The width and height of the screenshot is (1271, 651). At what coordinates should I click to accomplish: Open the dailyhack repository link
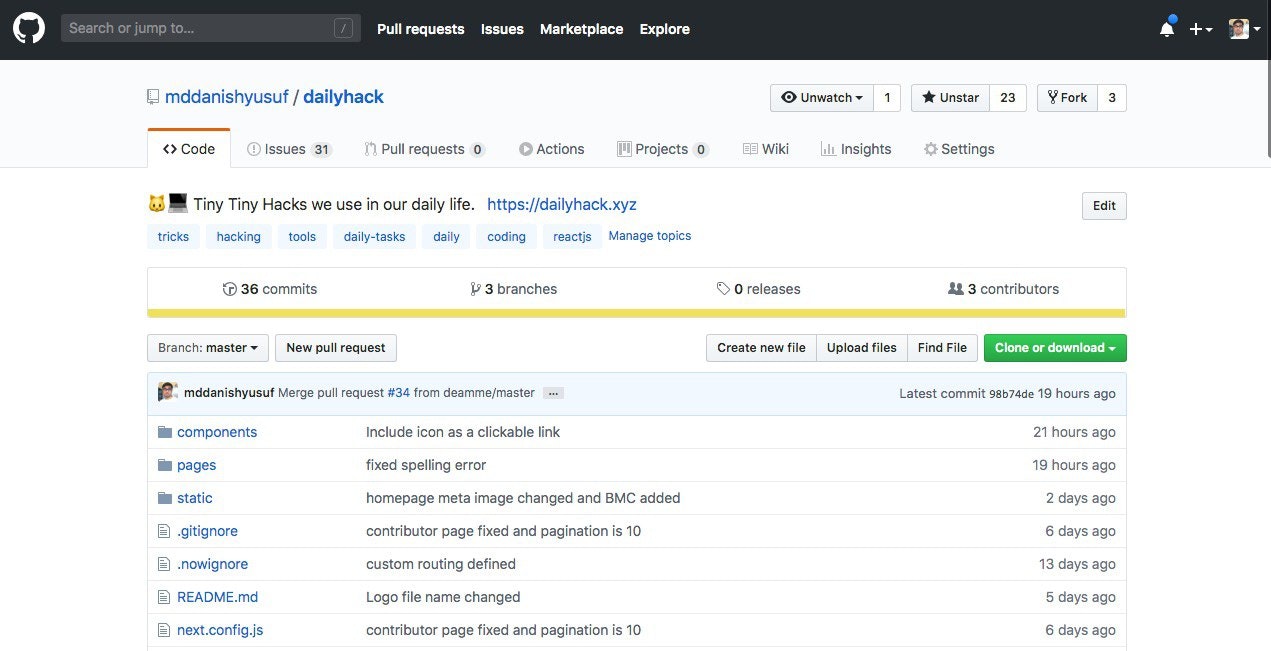point(343,97)
